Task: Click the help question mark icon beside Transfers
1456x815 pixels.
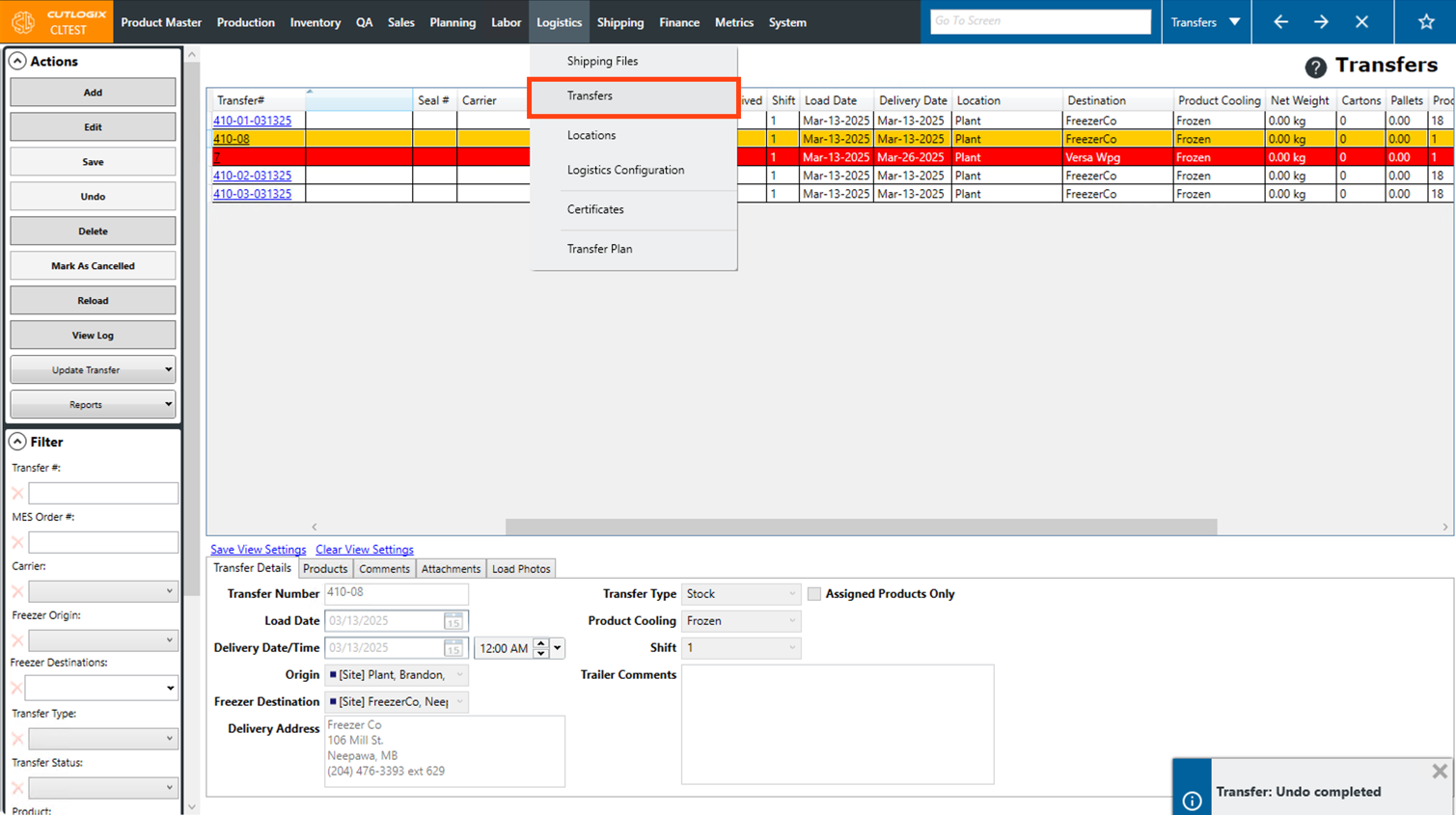Action: point(1315,67)
